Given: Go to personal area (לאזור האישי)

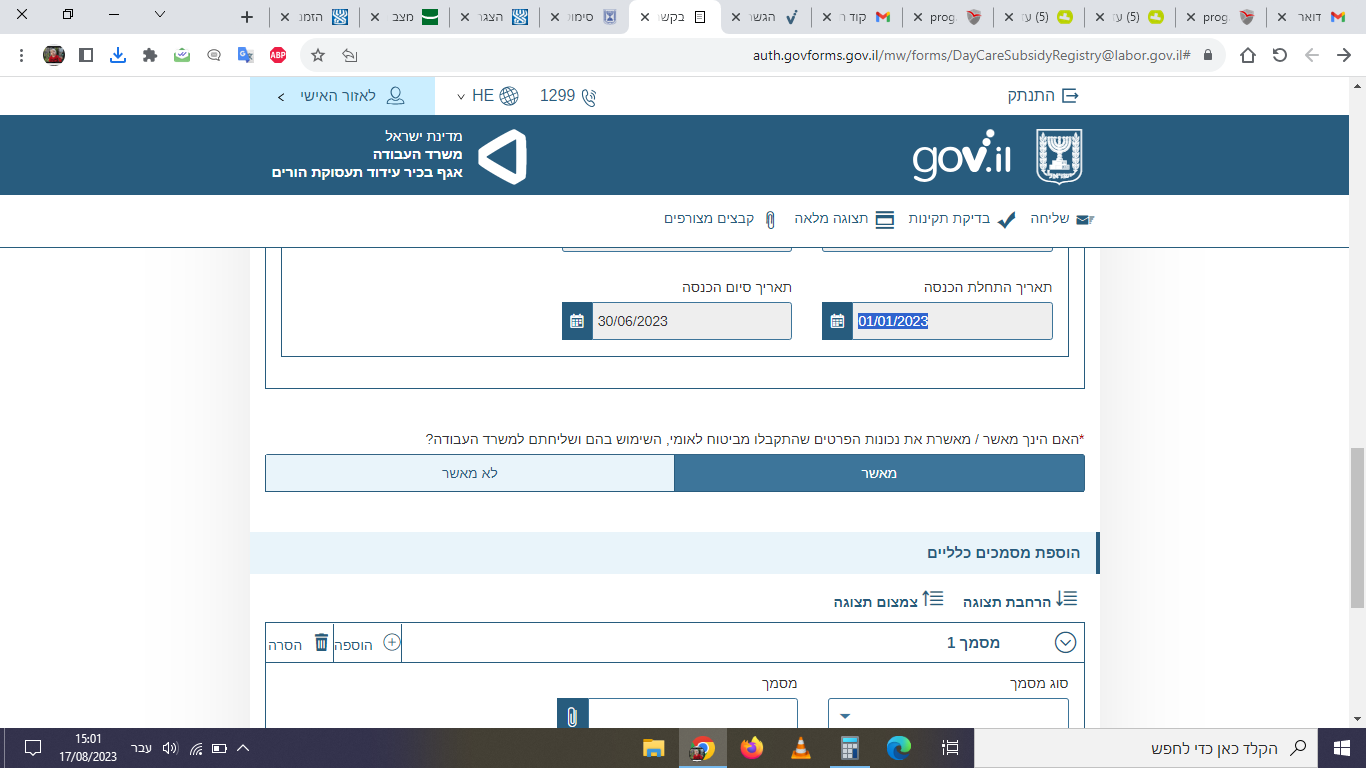Looking at the screenshot, I should click(342, 96).
